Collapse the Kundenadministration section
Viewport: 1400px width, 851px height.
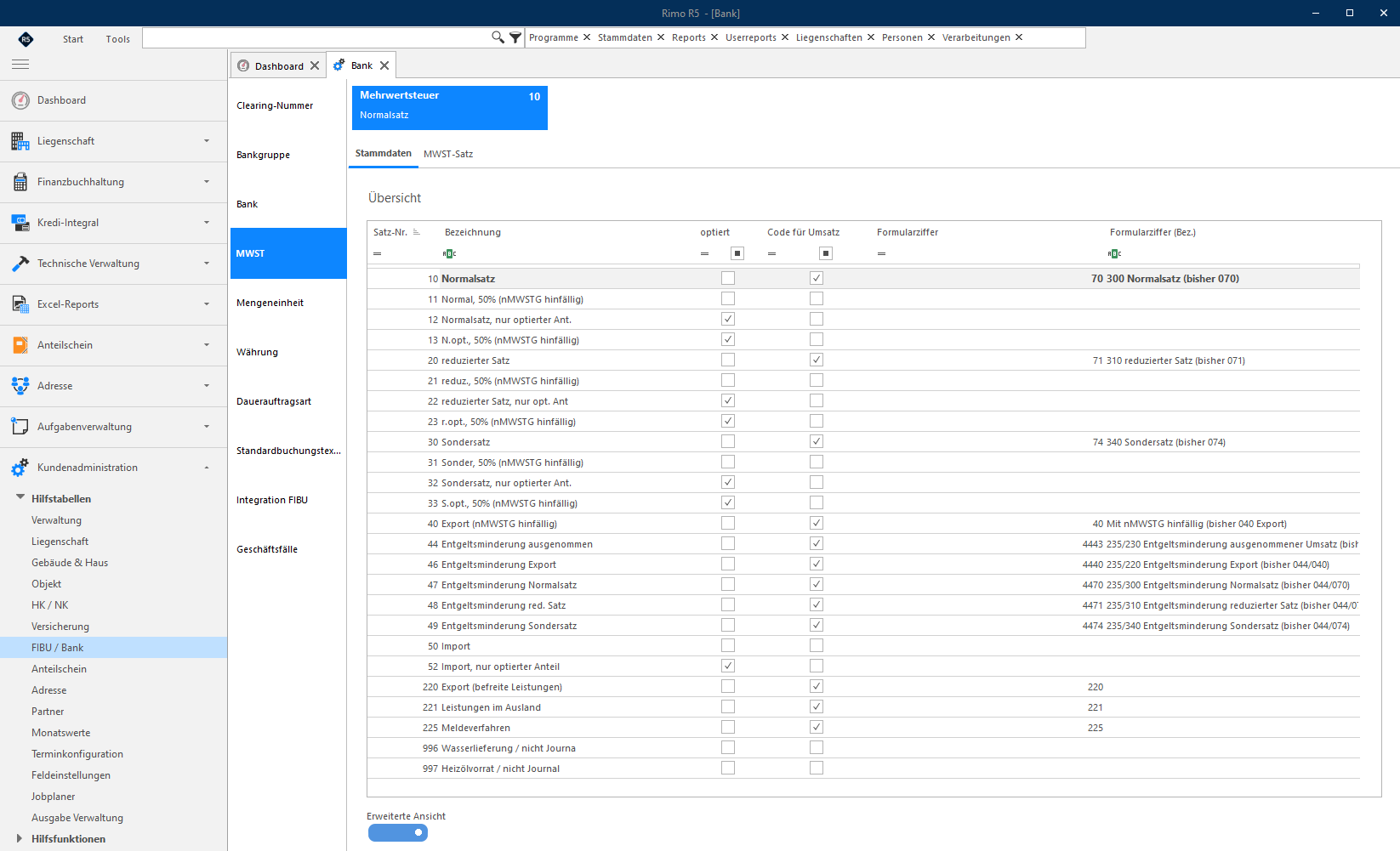[207, 468]
